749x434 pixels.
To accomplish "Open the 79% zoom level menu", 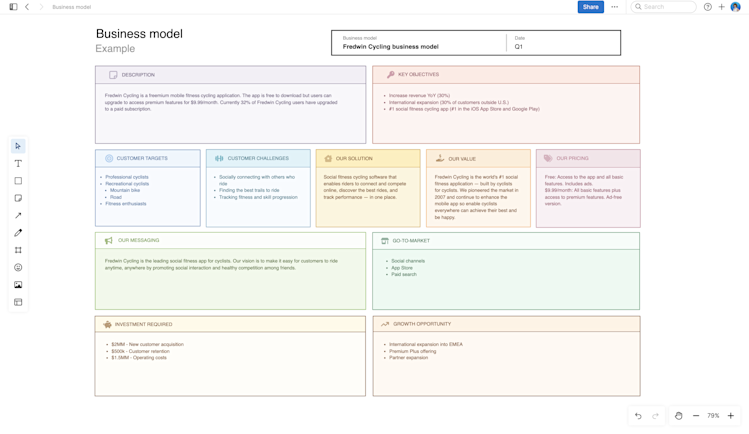I will (713, 416).
